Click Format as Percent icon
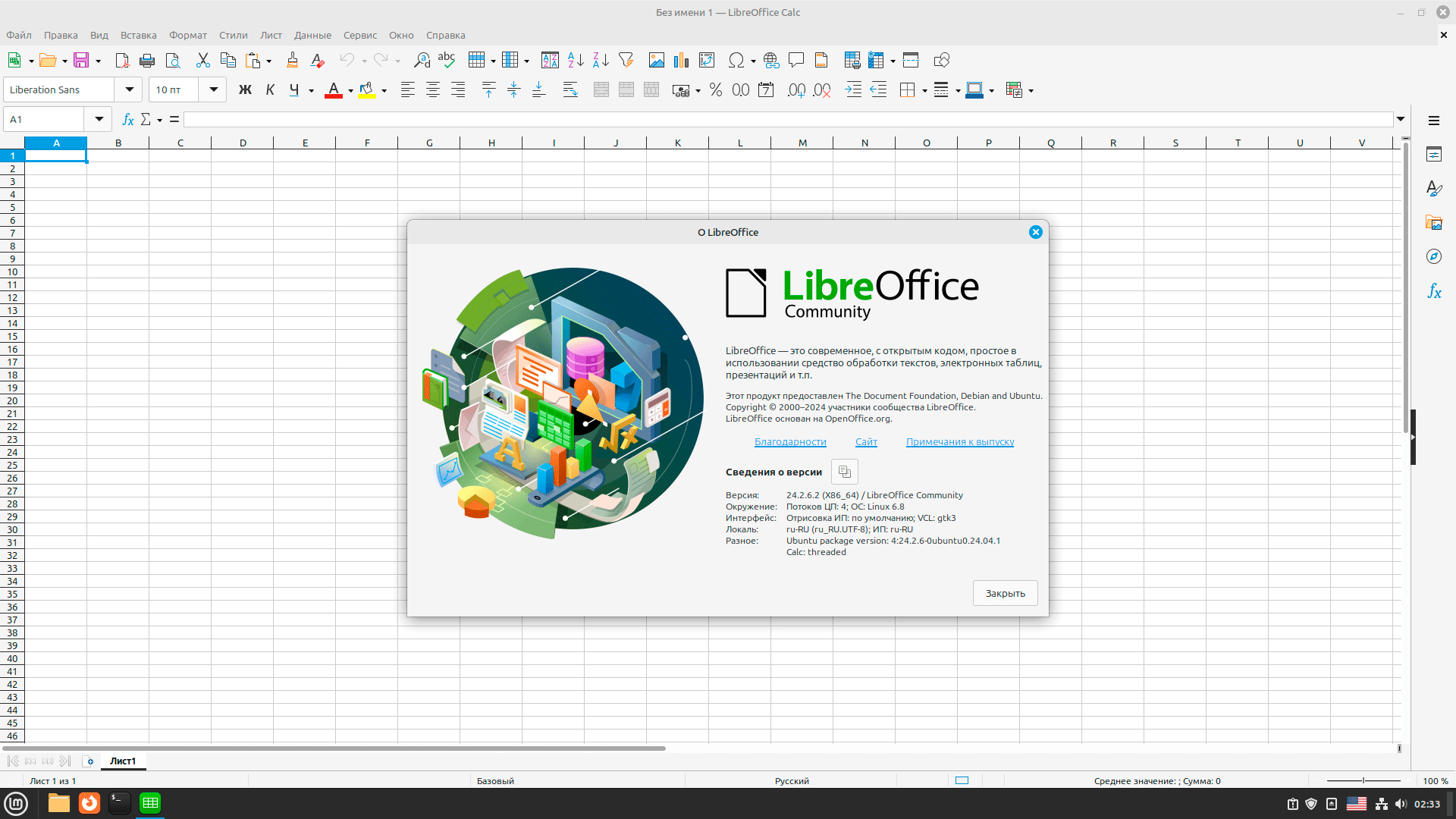 [715, 90]
